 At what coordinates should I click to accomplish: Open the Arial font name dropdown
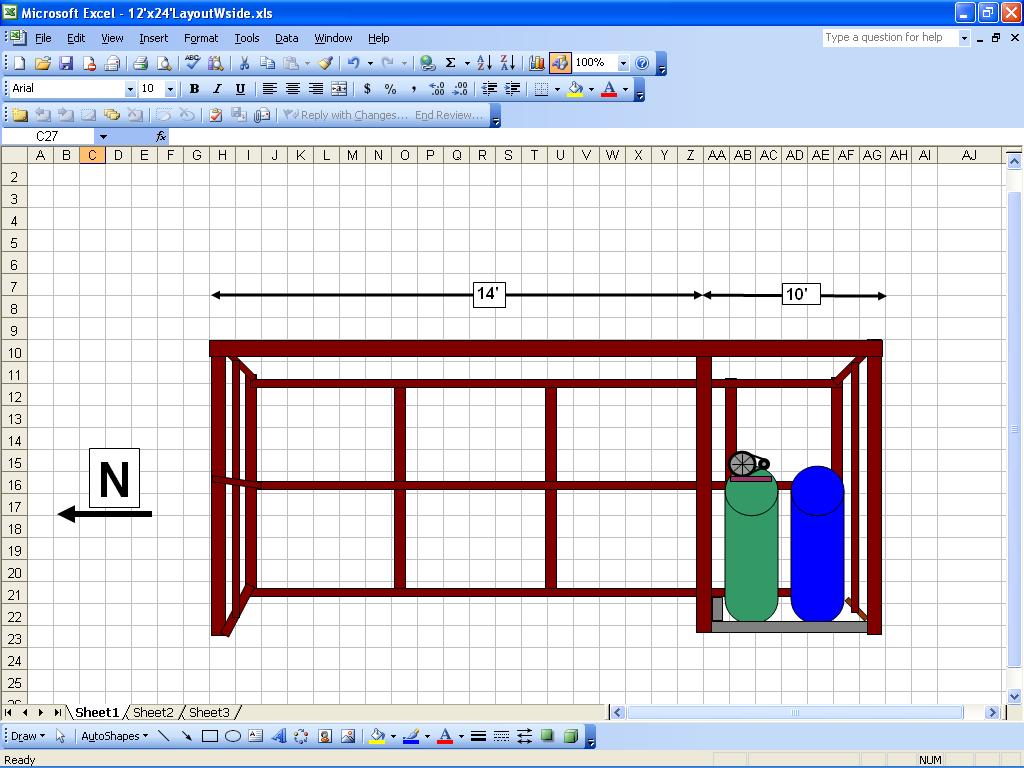(x=129, y=89)
